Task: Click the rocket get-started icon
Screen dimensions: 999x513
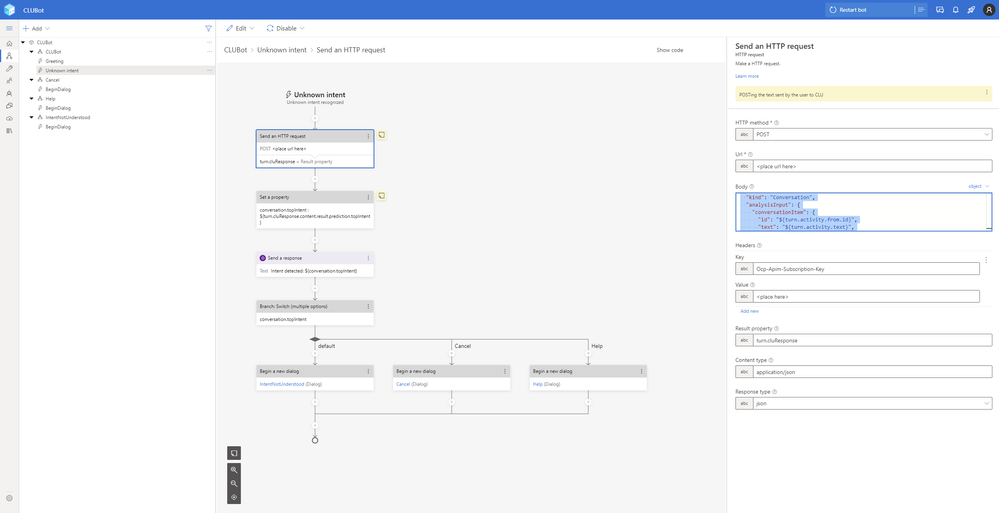Action: point(971,10)
